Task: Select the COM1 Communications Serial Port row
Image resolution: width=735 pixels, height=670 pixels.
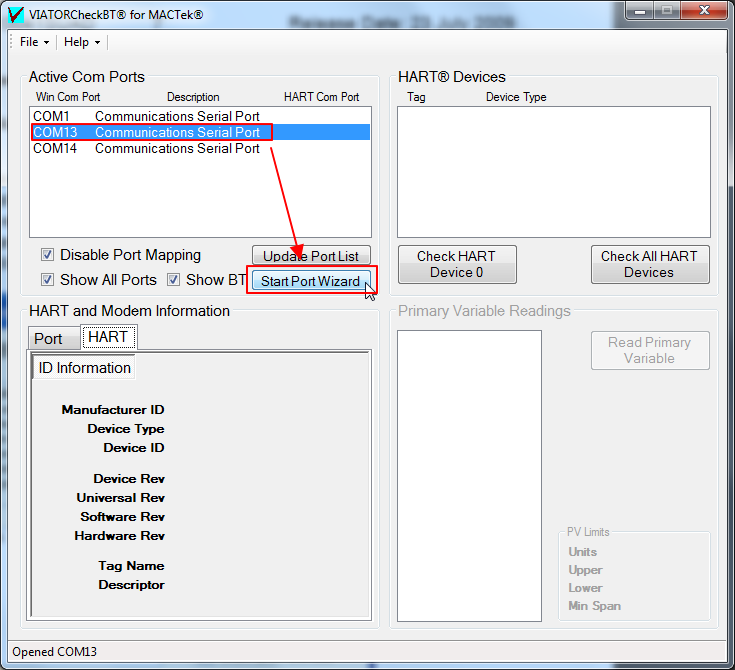Action: click(x=201, y=116)
